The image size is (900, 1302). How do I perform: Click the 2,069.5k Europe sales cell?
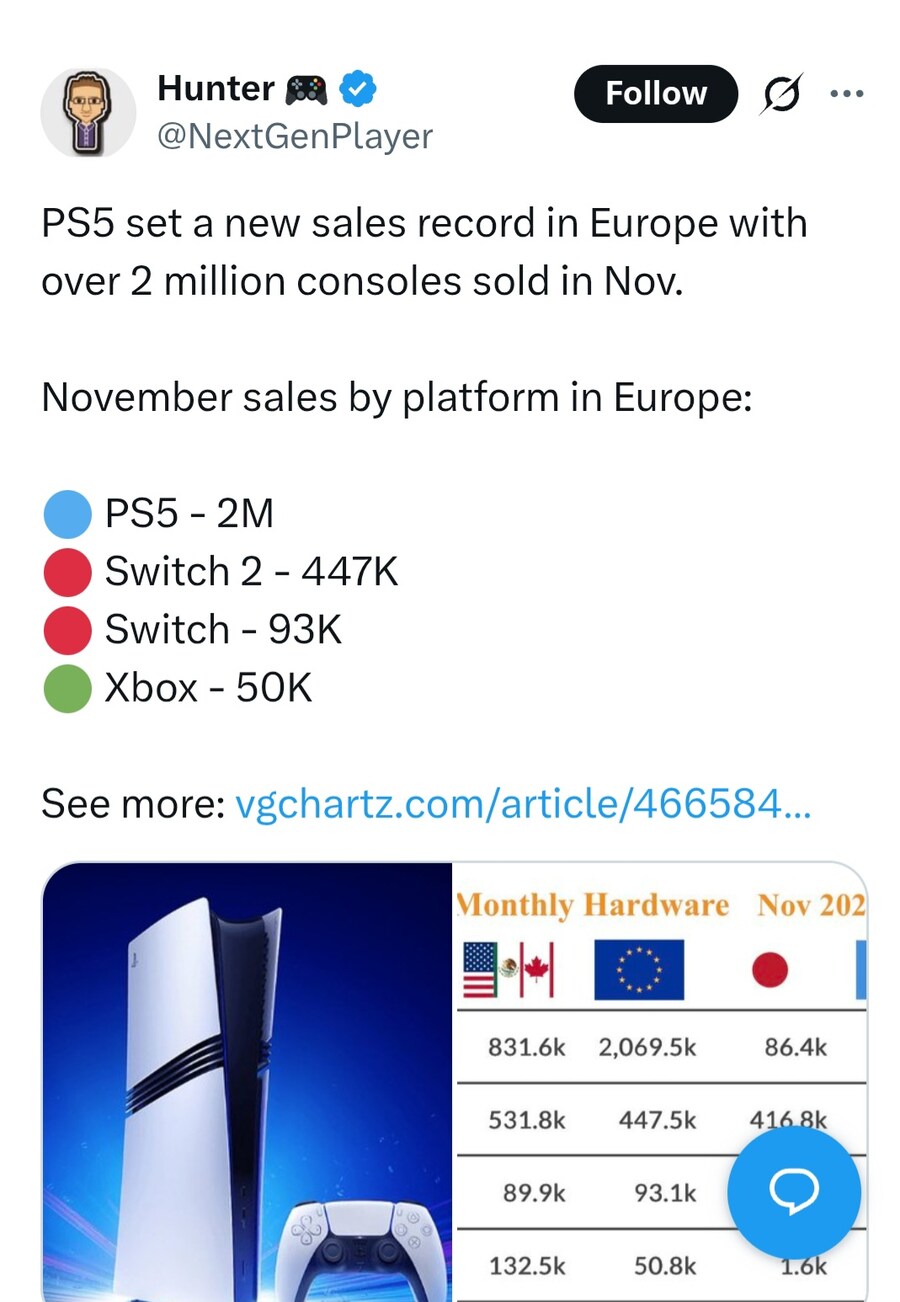click(x=647, y=1047)
